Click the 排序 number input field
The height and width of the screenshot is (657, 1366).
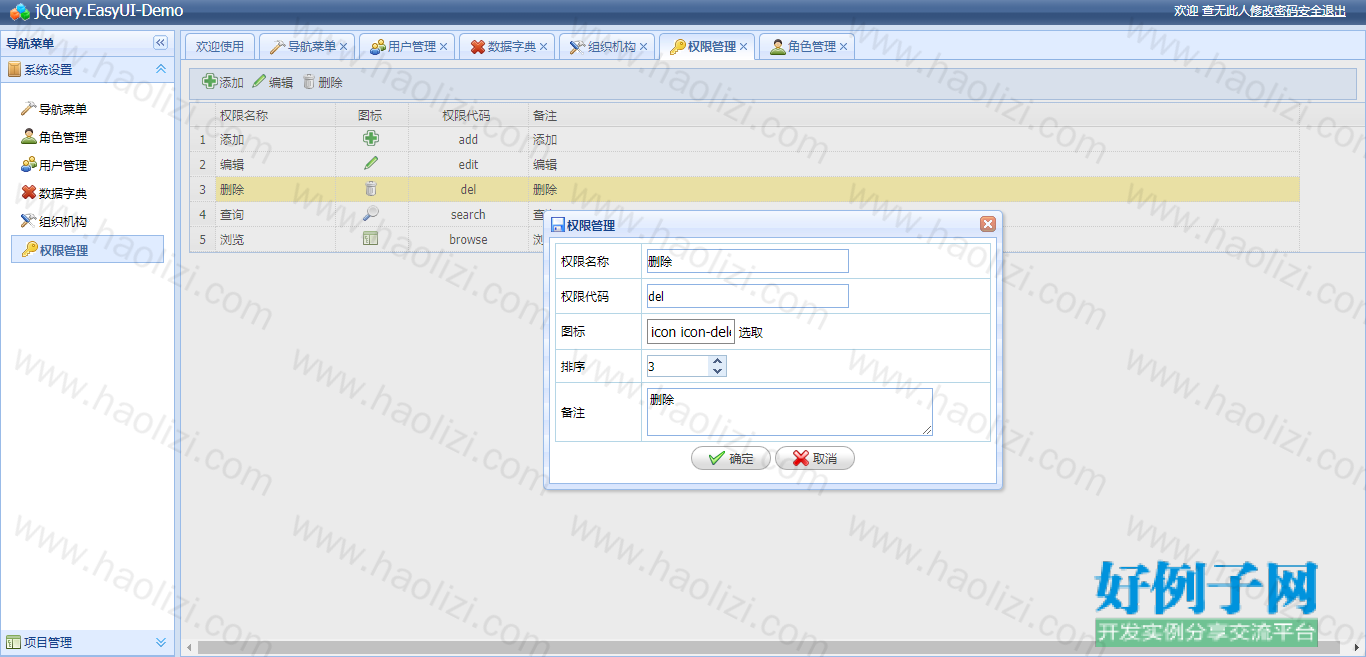(x=678, y=366)
